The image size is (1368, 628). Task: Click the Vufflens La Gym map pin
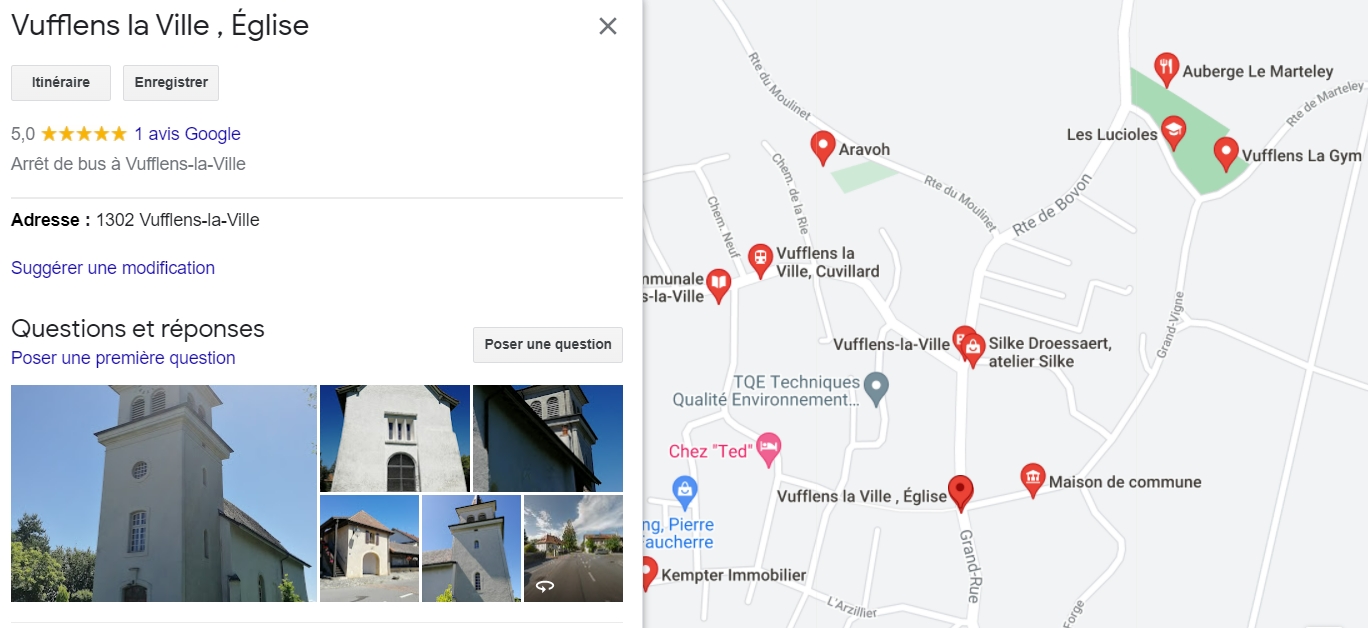point(1226,154)
